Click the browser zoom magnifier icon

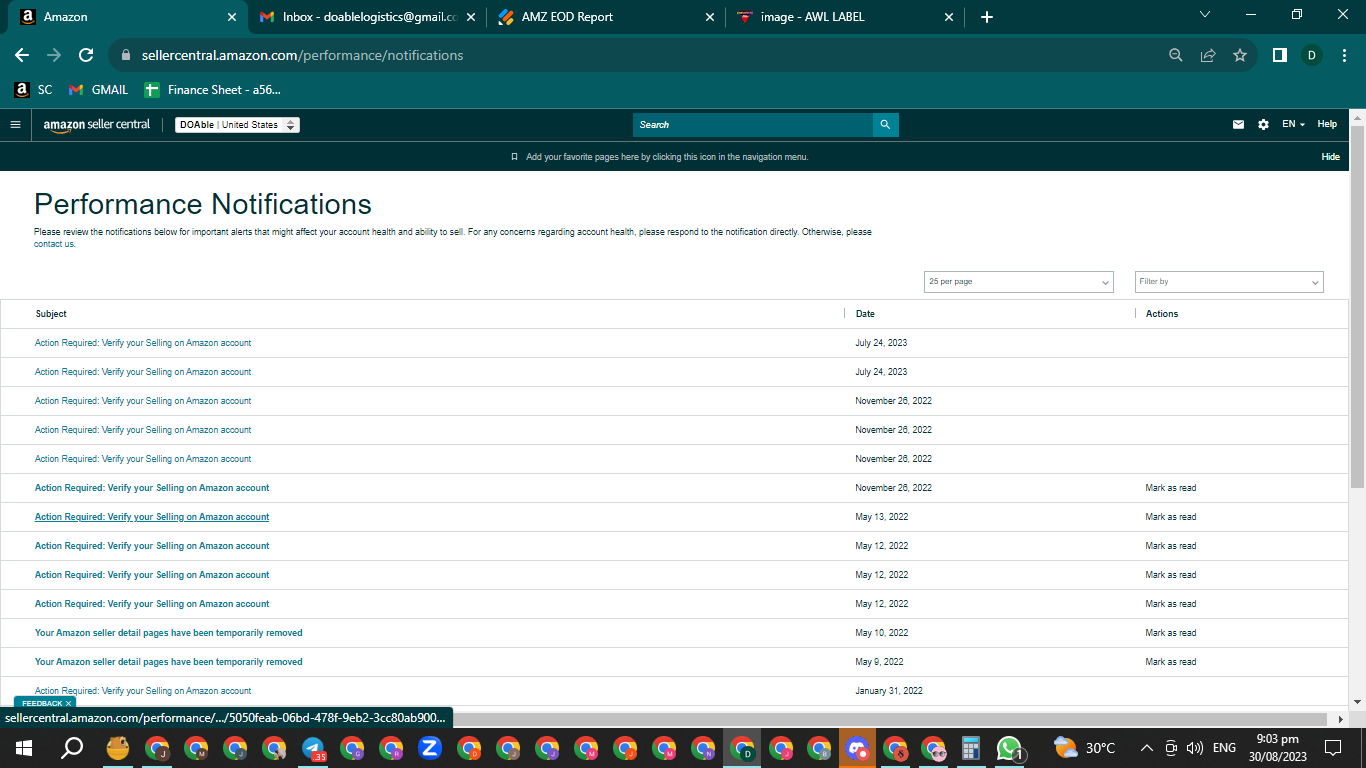(1176, 56)
